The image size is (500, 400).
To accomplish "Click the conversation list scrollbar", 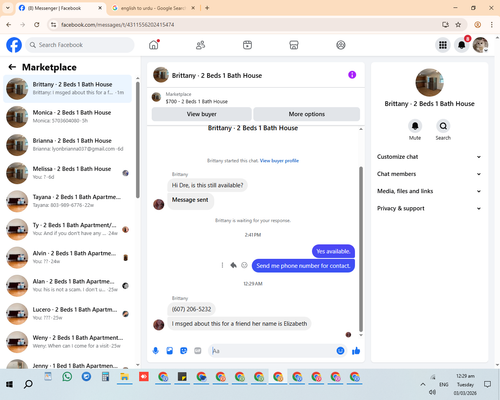I will [x=138, y=140].
